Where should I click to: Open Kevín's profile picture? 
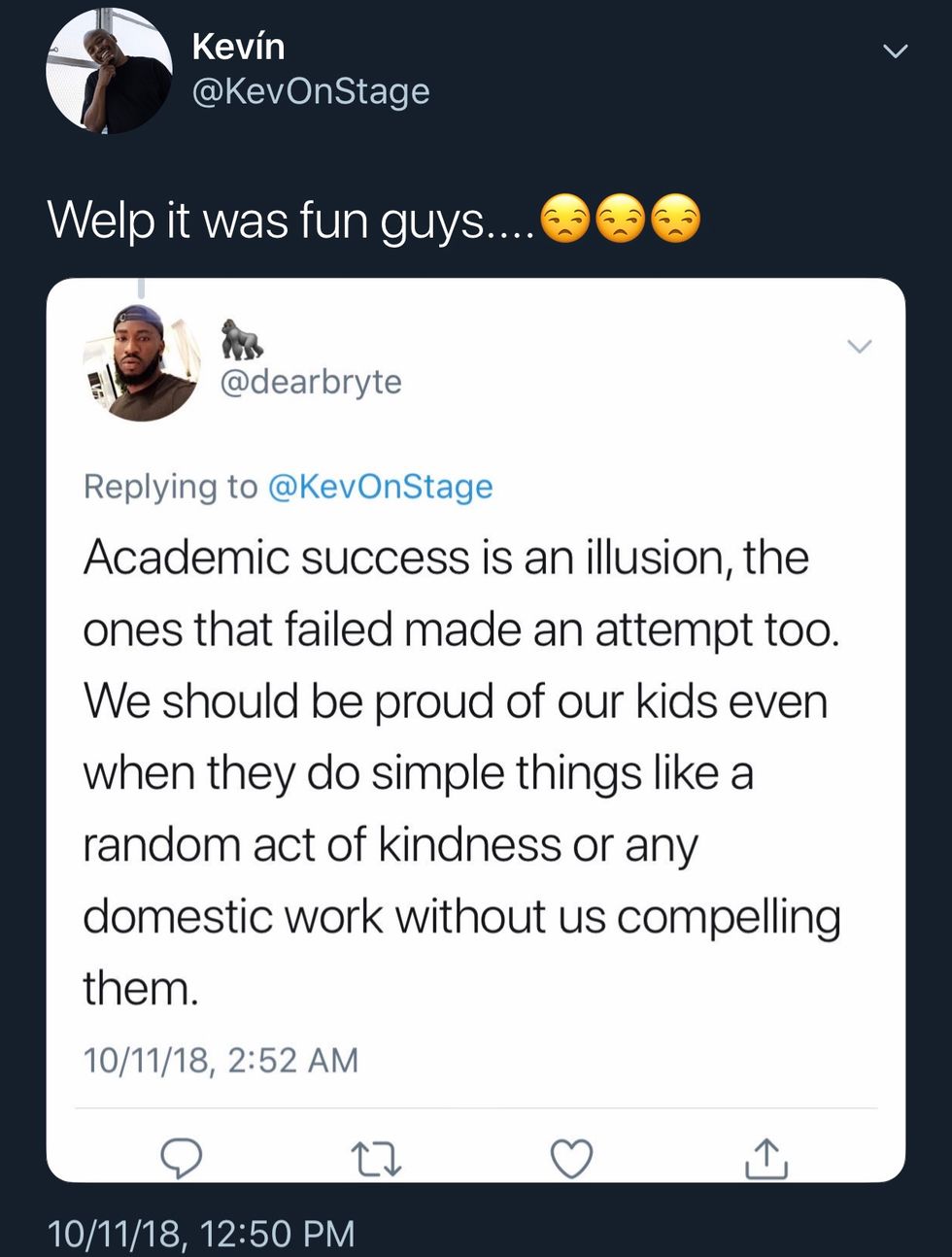[109, 70]
